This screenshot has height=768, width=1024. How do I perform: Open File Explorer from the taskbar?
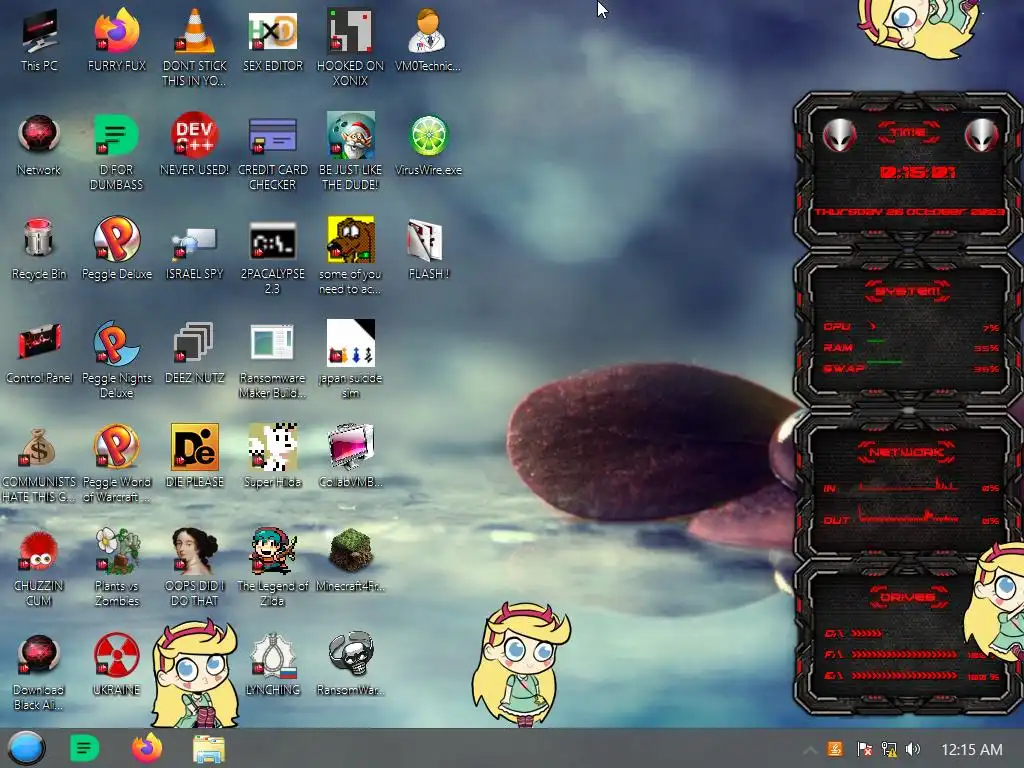pos(209,749)
